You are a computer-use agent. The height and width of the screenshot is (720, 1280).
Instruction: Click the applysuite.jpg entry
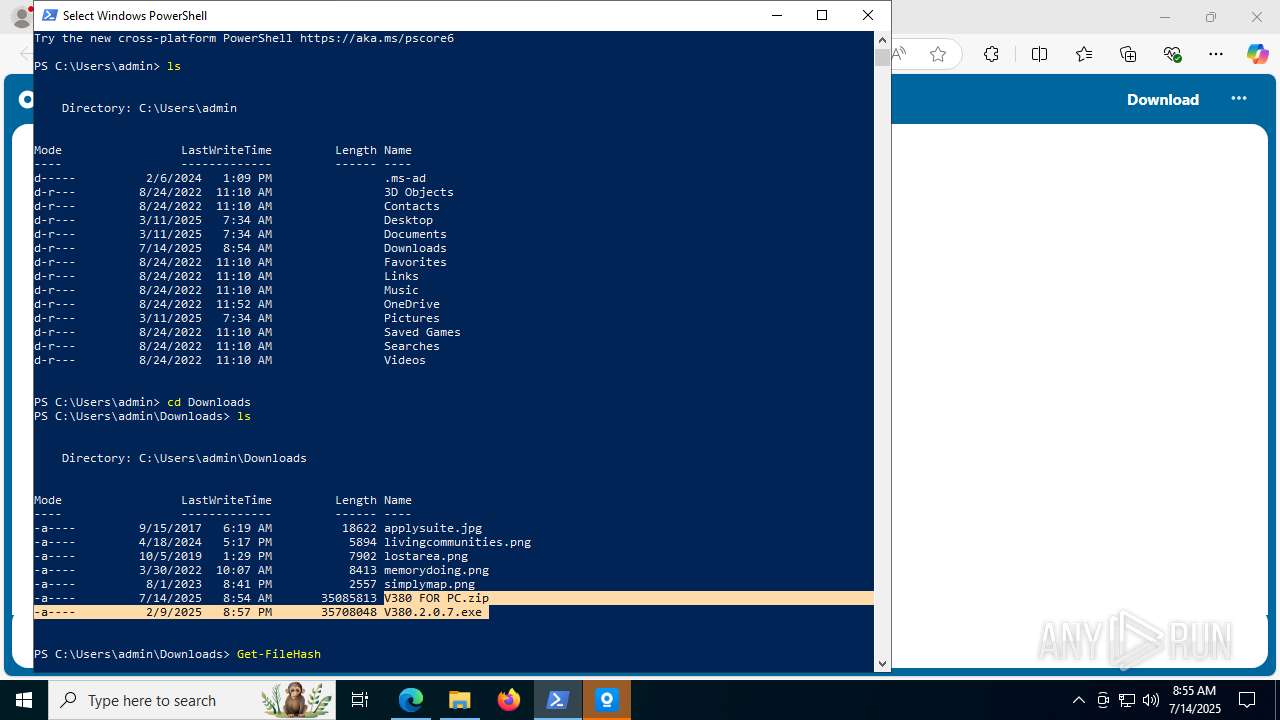pyautogui.click(x=433, y=528)
